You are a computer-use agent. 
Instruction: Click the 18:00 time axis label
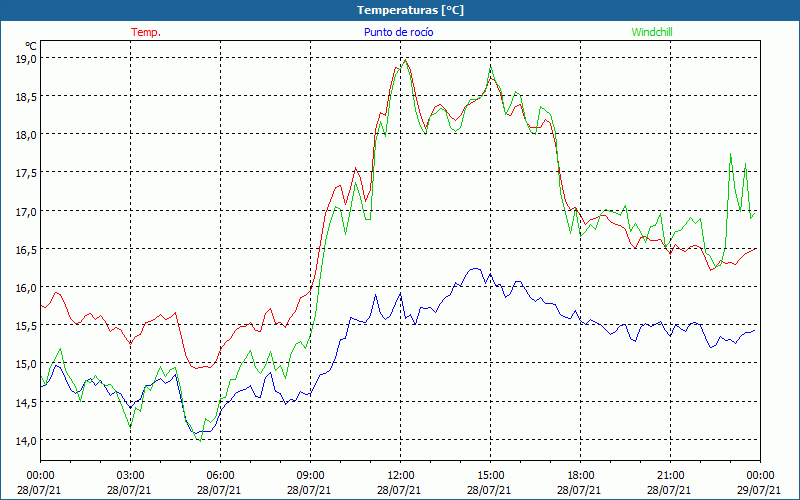[580, 475]
